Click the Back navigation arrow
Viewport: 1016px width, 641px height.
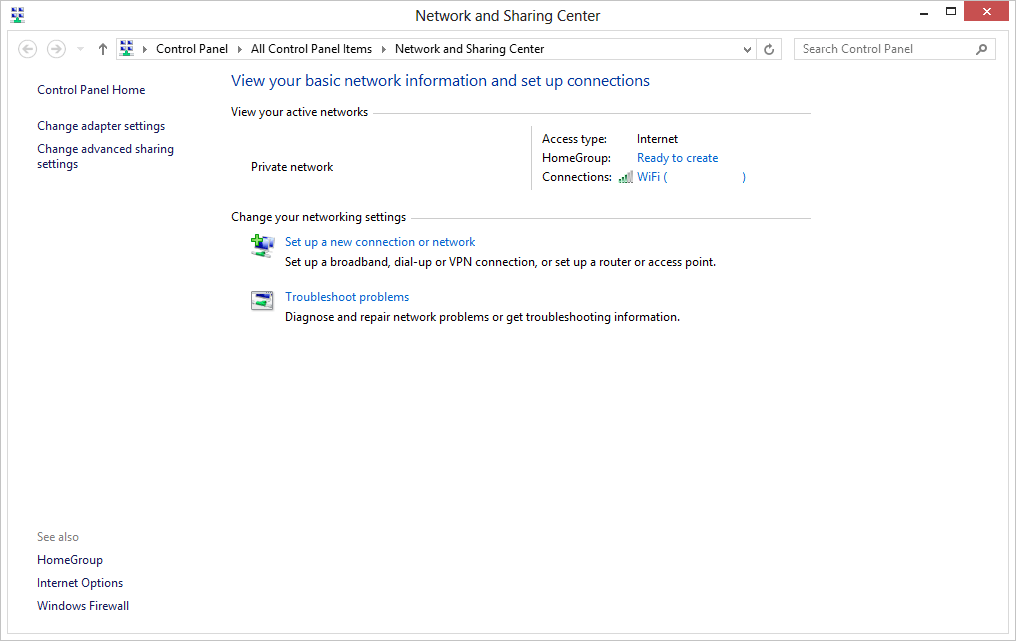(28, 49)
